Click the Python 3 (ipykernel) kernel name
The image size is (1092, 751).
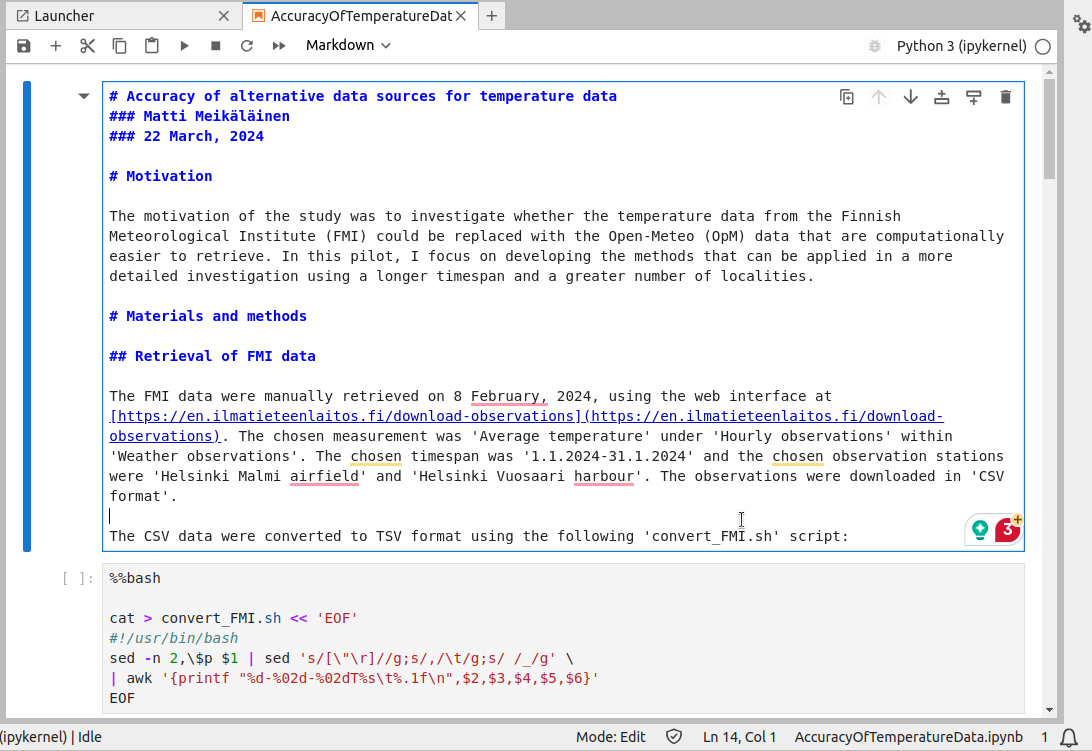pos(961,46)
